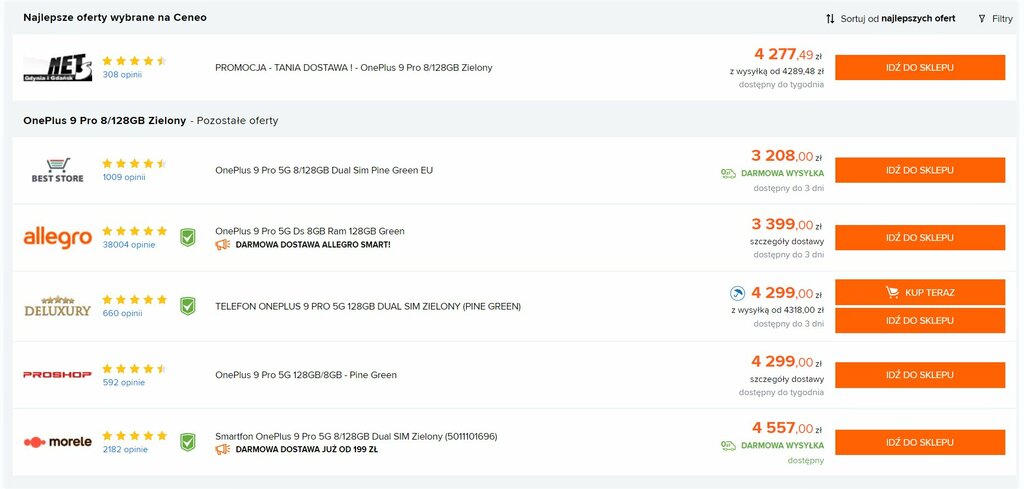Click 'DARMOWA WYSYŁKA' under 3 208 zł price
Screen dimensions: 1024x489
pyautogui.click(x=782, y=174)
